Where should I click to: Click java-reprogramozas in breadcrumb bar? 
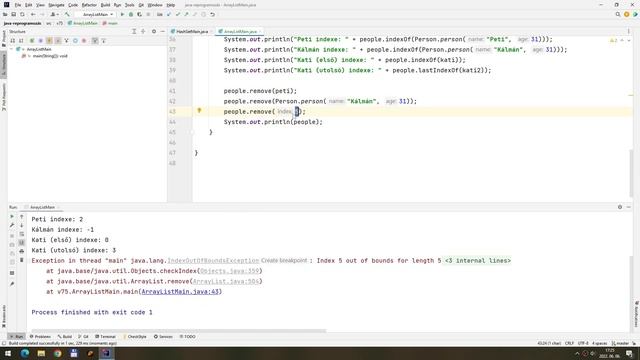(x=22, y=23)
